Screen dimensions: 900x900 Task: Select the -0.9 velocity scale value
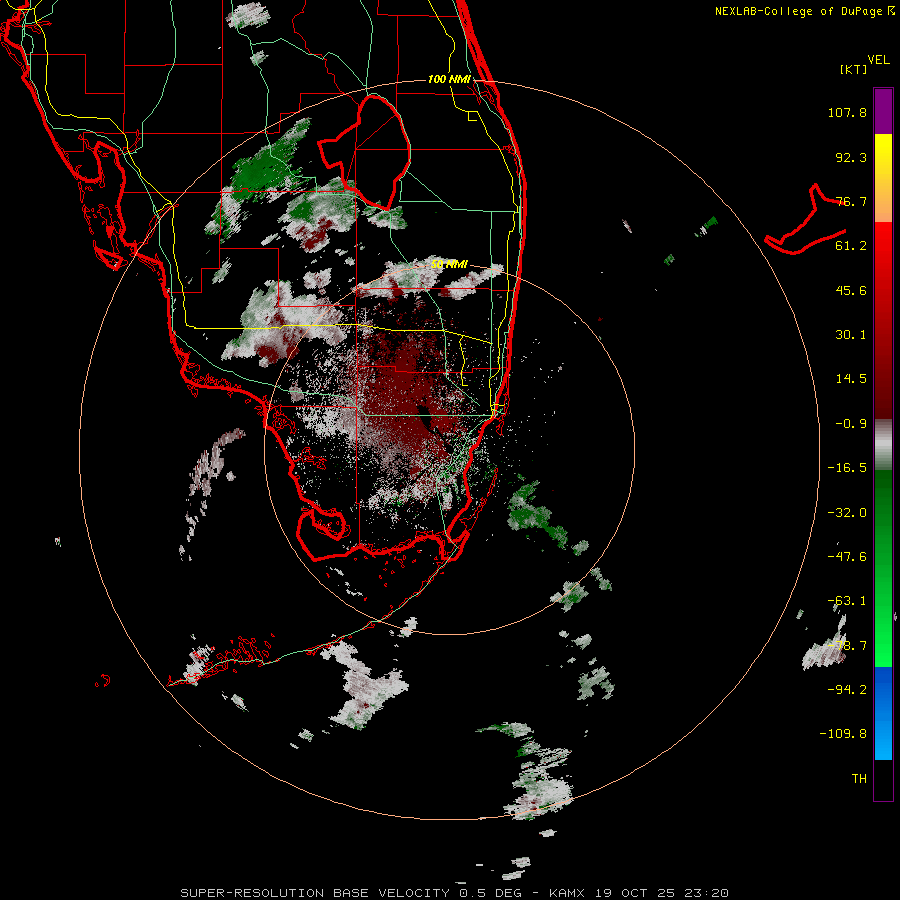[851, 424]
